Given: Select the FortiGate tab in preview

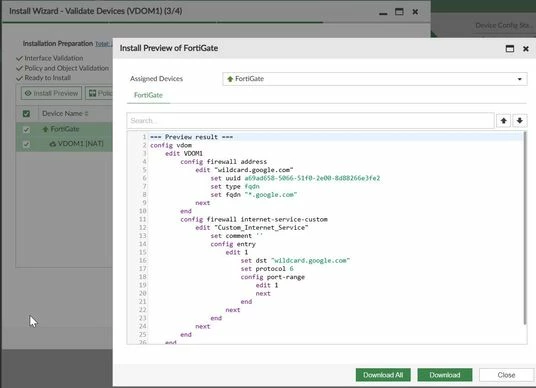Looking at the screenshot, I should 148,95.
